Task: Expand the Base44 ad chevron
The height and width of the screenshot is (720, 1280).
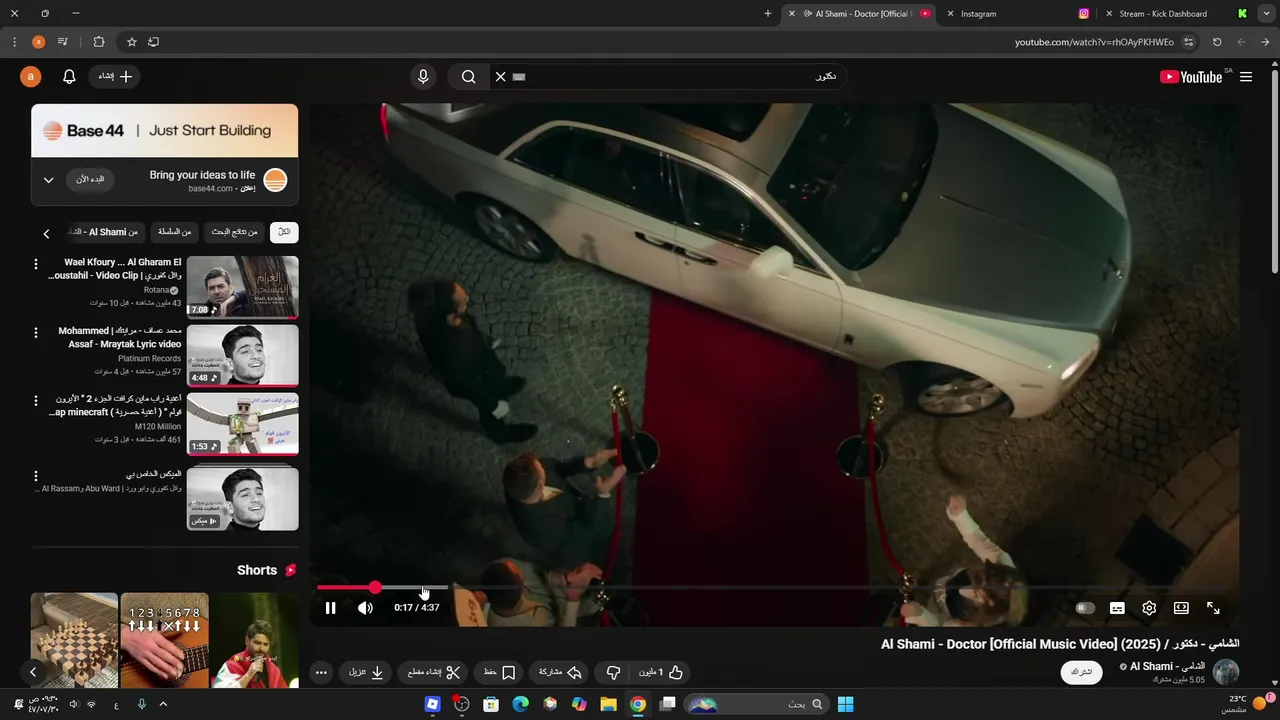Action: 48,180
